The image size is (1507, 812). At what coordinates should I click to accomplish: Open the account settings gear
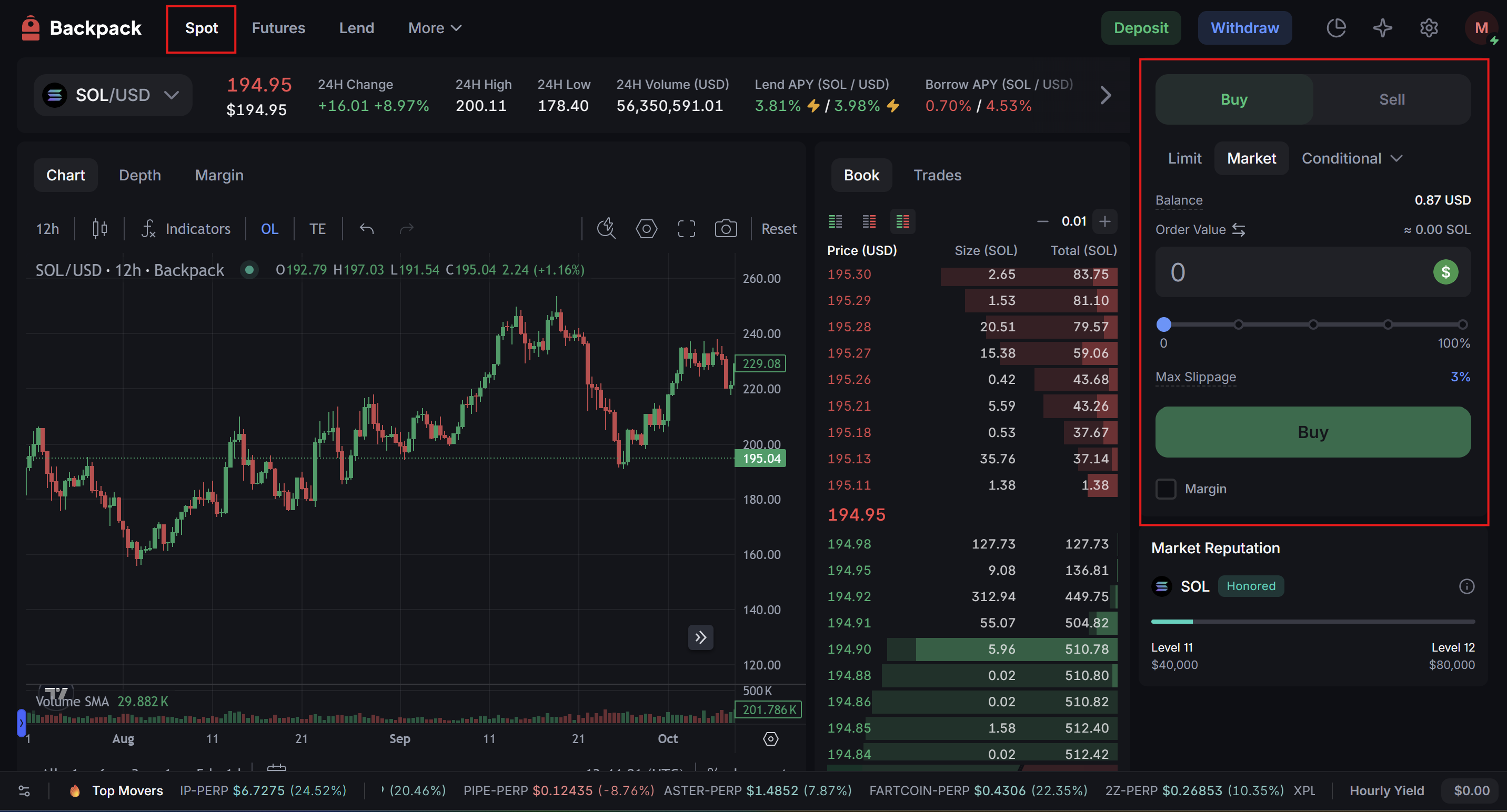coord(1429,28)
